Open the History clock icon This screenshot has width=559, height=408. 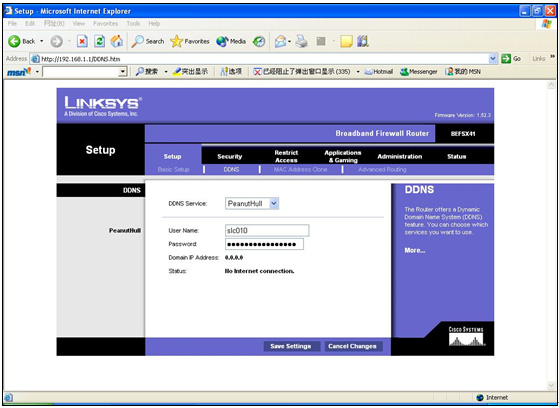259,42
